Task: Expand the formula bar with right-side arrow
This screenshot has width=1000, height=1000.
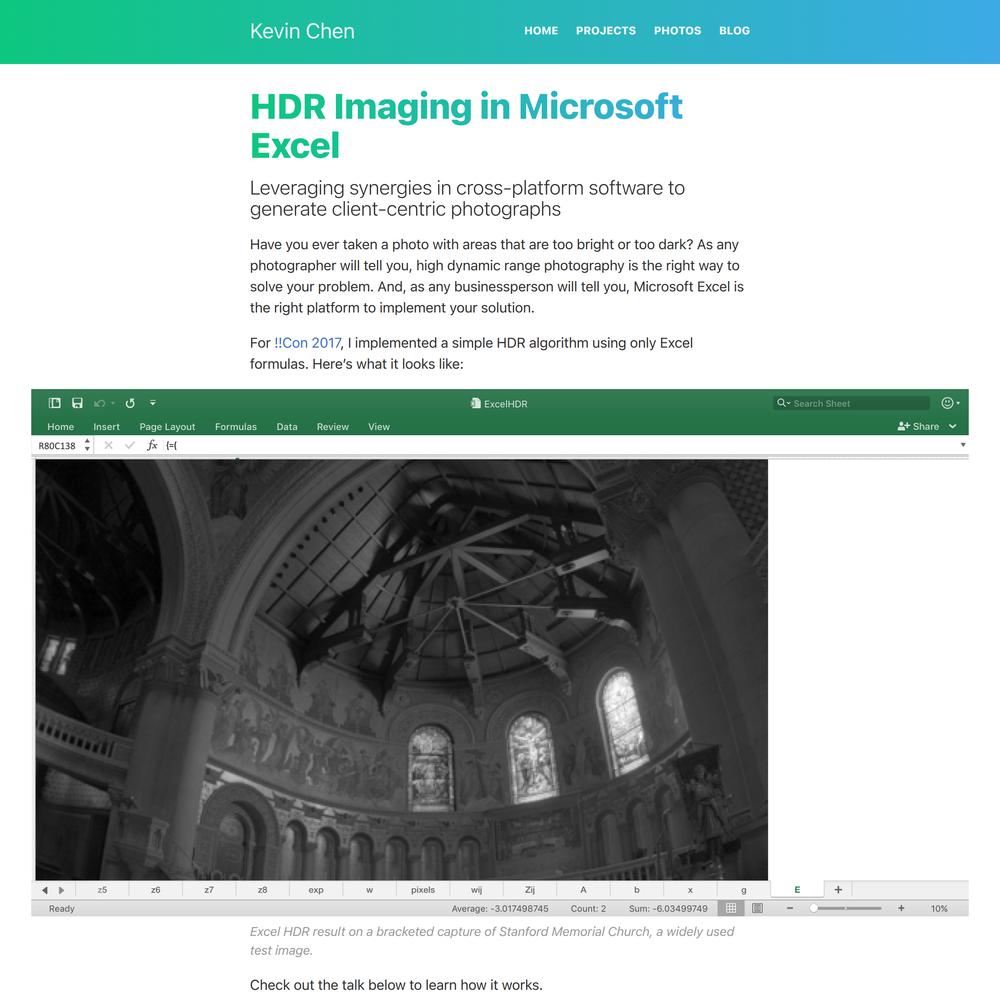Action: pos(963,445)
